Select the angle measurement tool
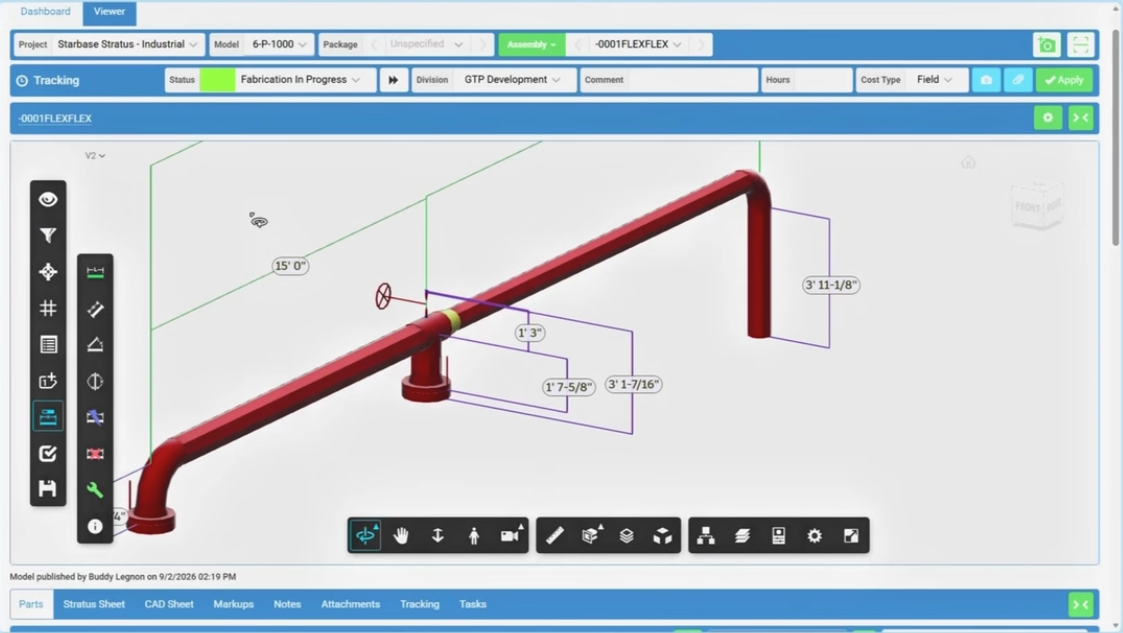Viewport: 1123px width, 633px height. pos(95,345)
